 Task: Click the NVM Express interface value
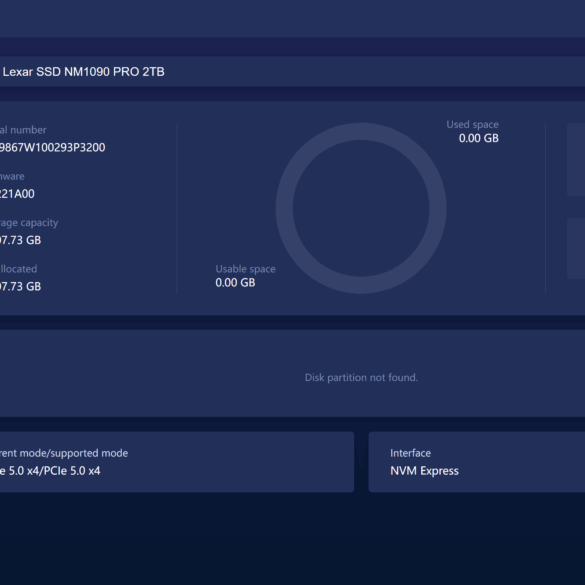pyautogui.click(x=424, y=471)
